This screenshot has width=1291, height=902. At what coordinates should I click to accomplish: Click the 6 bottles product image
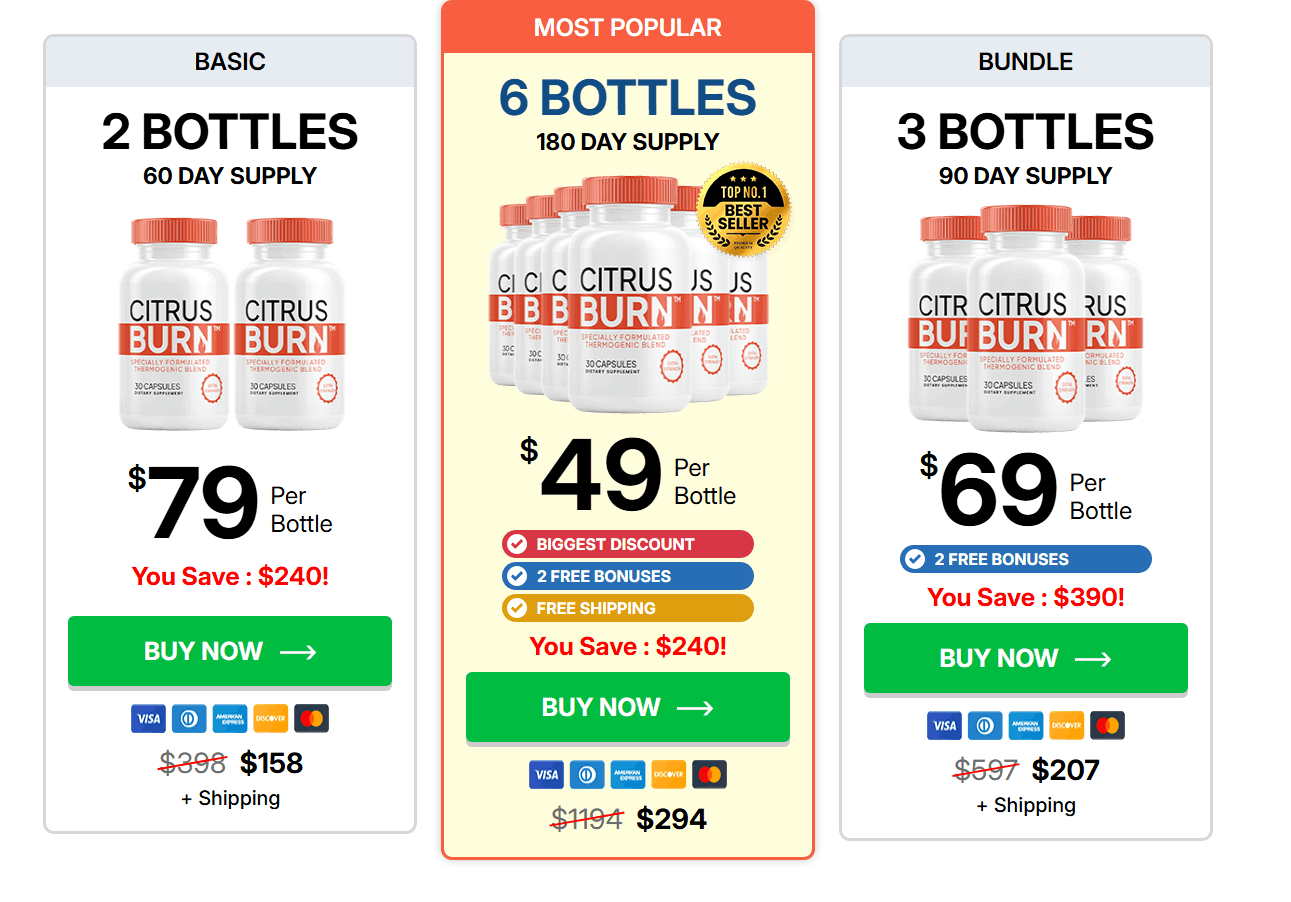tap(628, 295)
